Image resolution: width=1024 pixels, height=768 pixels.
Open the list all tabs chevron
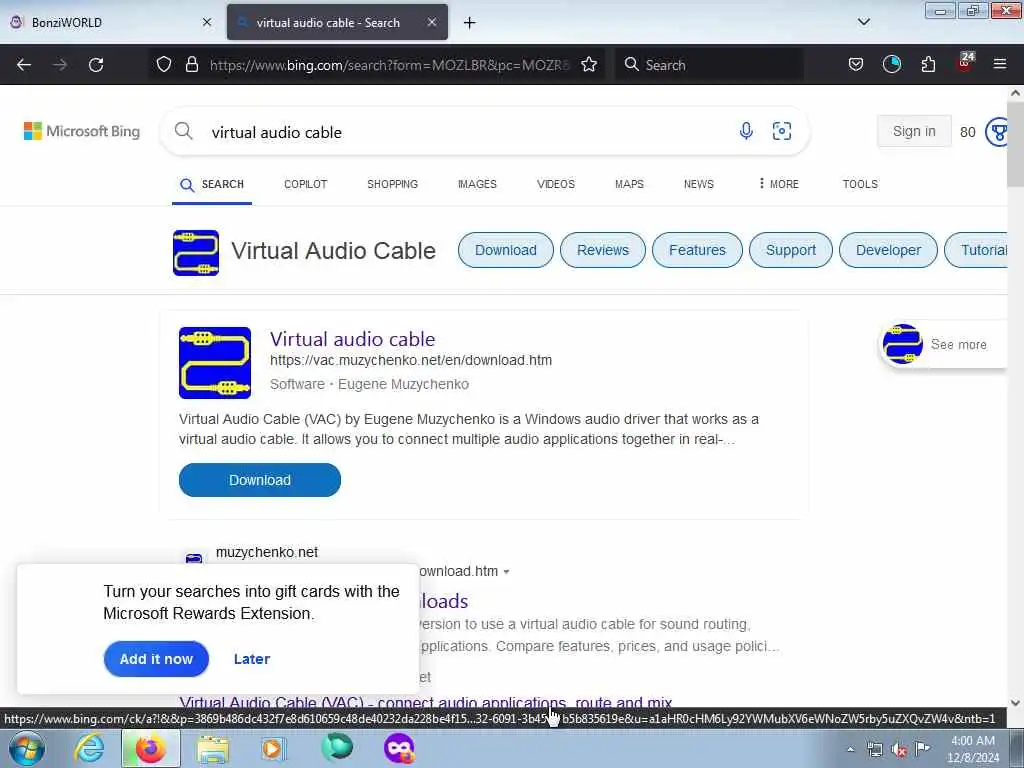863,22
